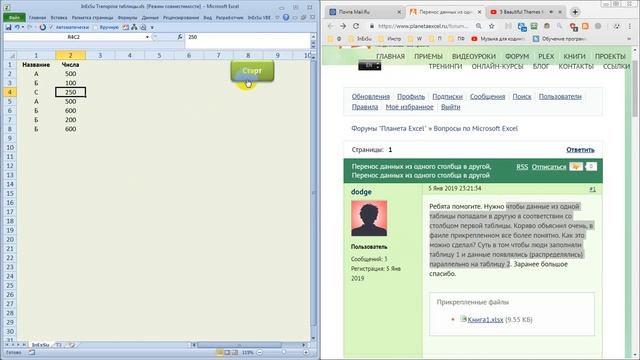The width and height of the screenshot is (640, 360).
Task: Click the Excel Help question mark icon
Action: [x=286, y=18]
